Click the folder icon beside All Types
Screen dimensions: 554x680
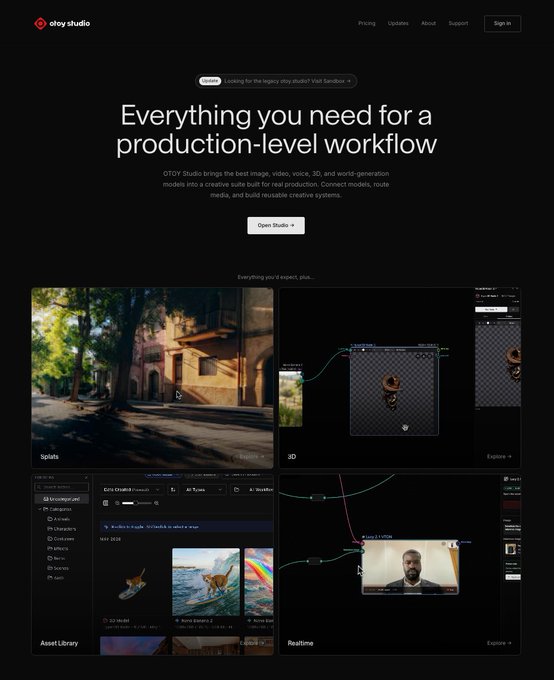pos(236,490)
